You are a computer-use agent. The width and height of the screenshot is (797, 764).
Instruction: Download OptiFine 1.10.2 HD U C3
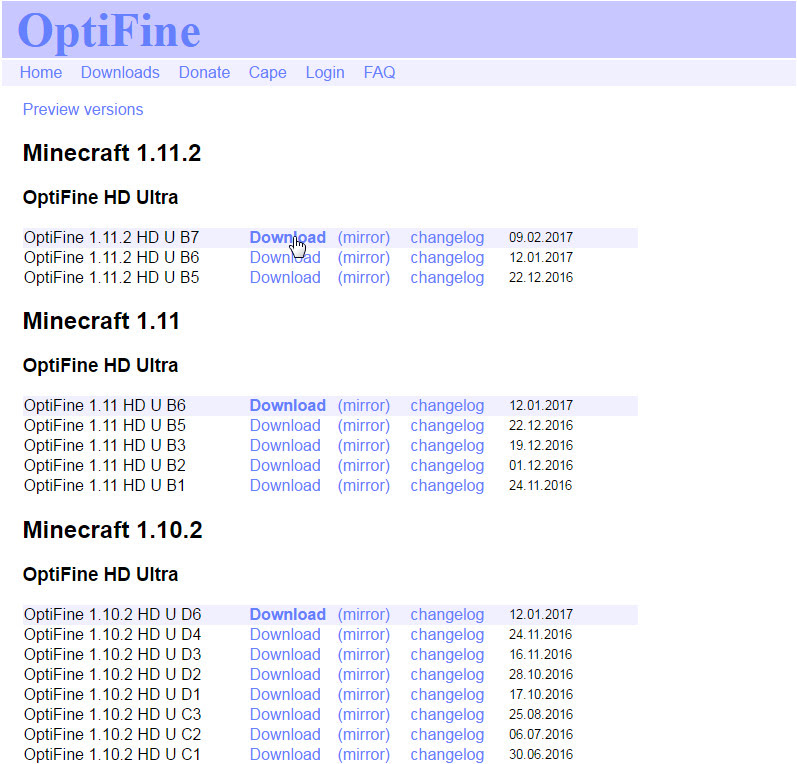click(285, 714)
